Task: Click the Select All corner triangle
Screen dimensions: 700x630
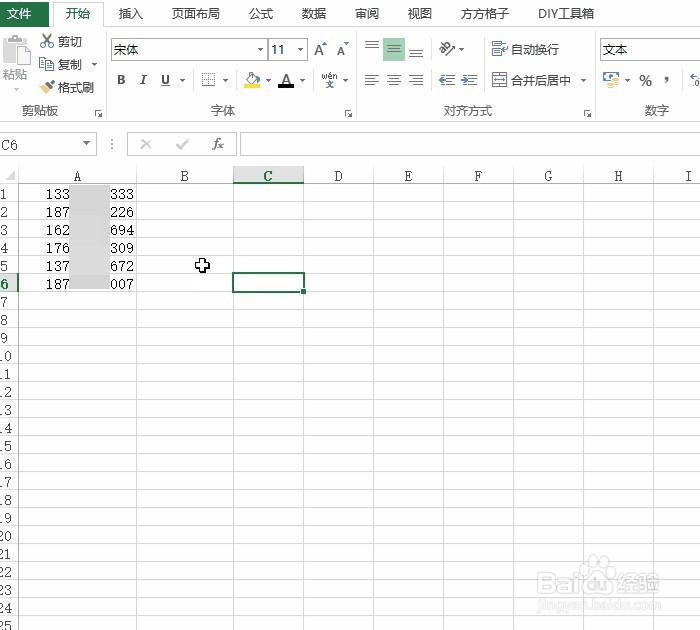Action: click(9, 175)
